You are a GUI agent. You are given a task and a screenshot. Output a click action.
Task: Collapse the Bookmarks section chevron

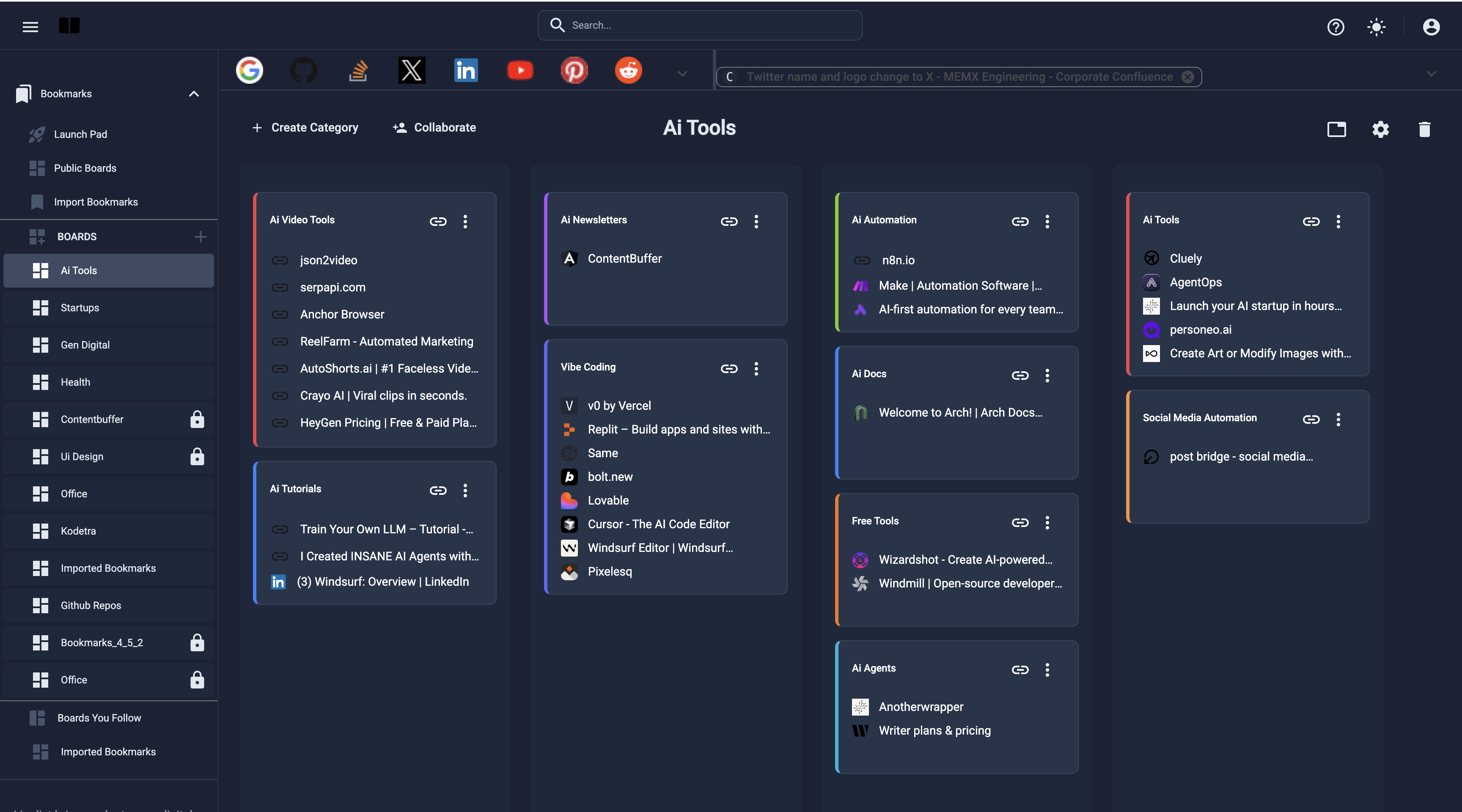(x=193, y=93)
